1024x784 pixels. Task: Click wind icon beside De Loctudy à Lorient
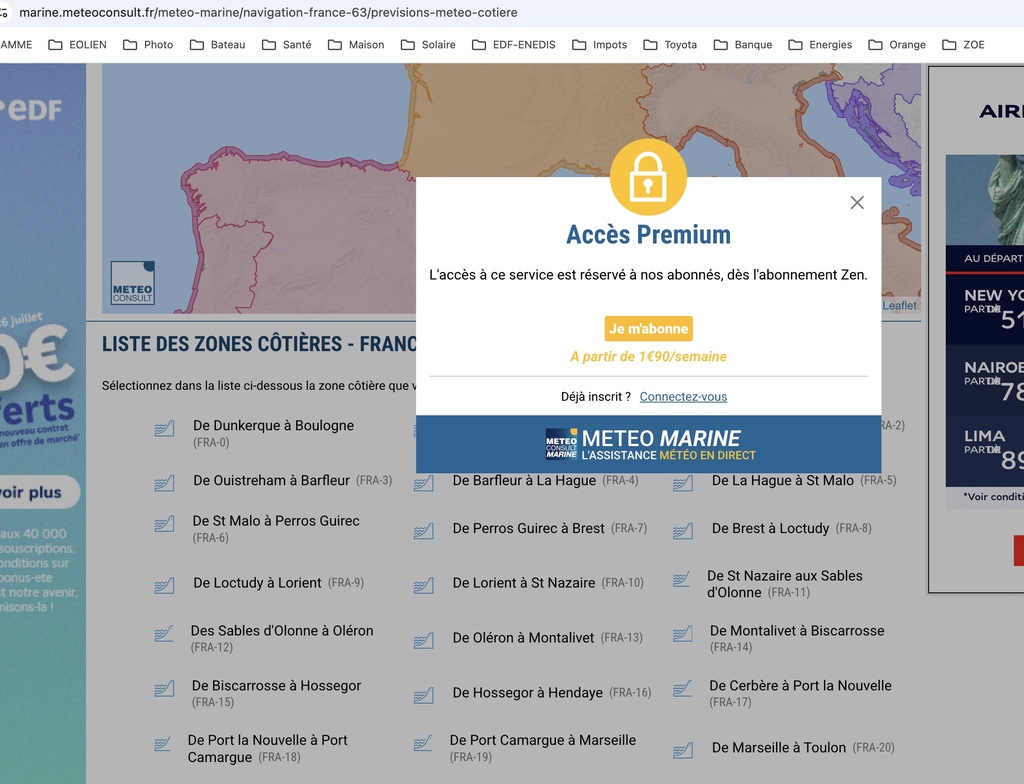click(x=164, y=586)
